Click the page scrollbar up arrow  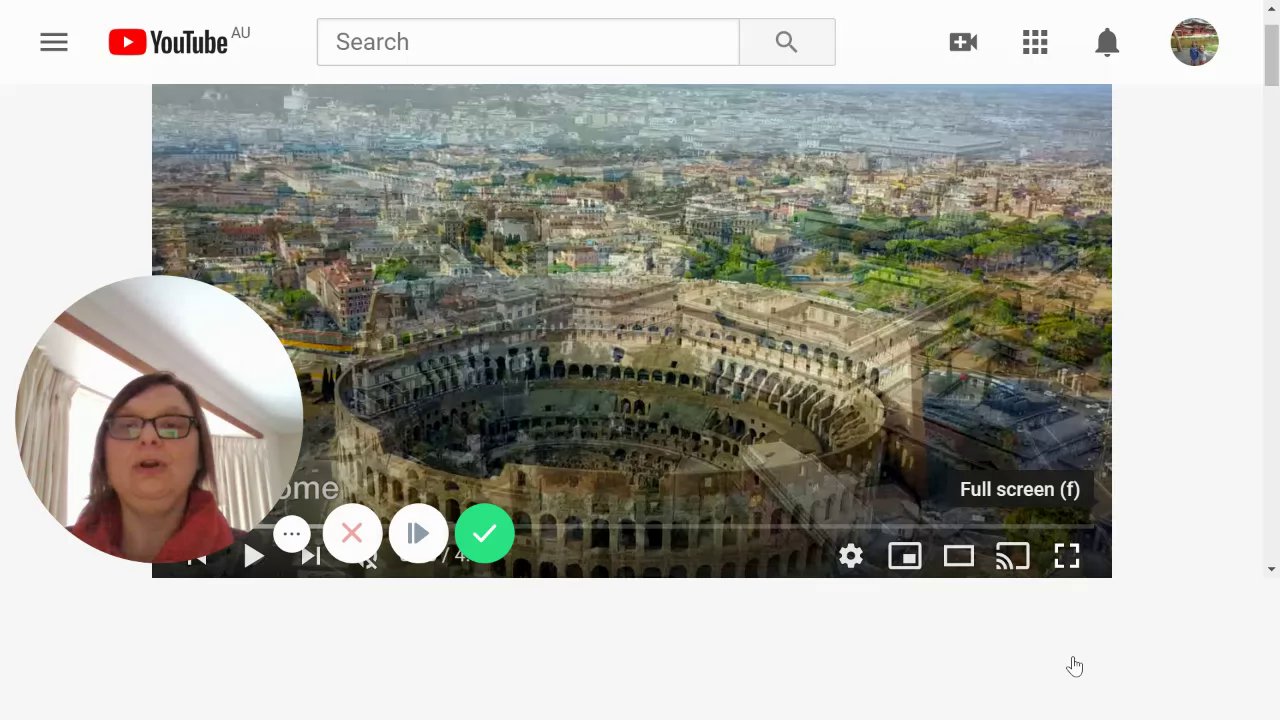1271,10
